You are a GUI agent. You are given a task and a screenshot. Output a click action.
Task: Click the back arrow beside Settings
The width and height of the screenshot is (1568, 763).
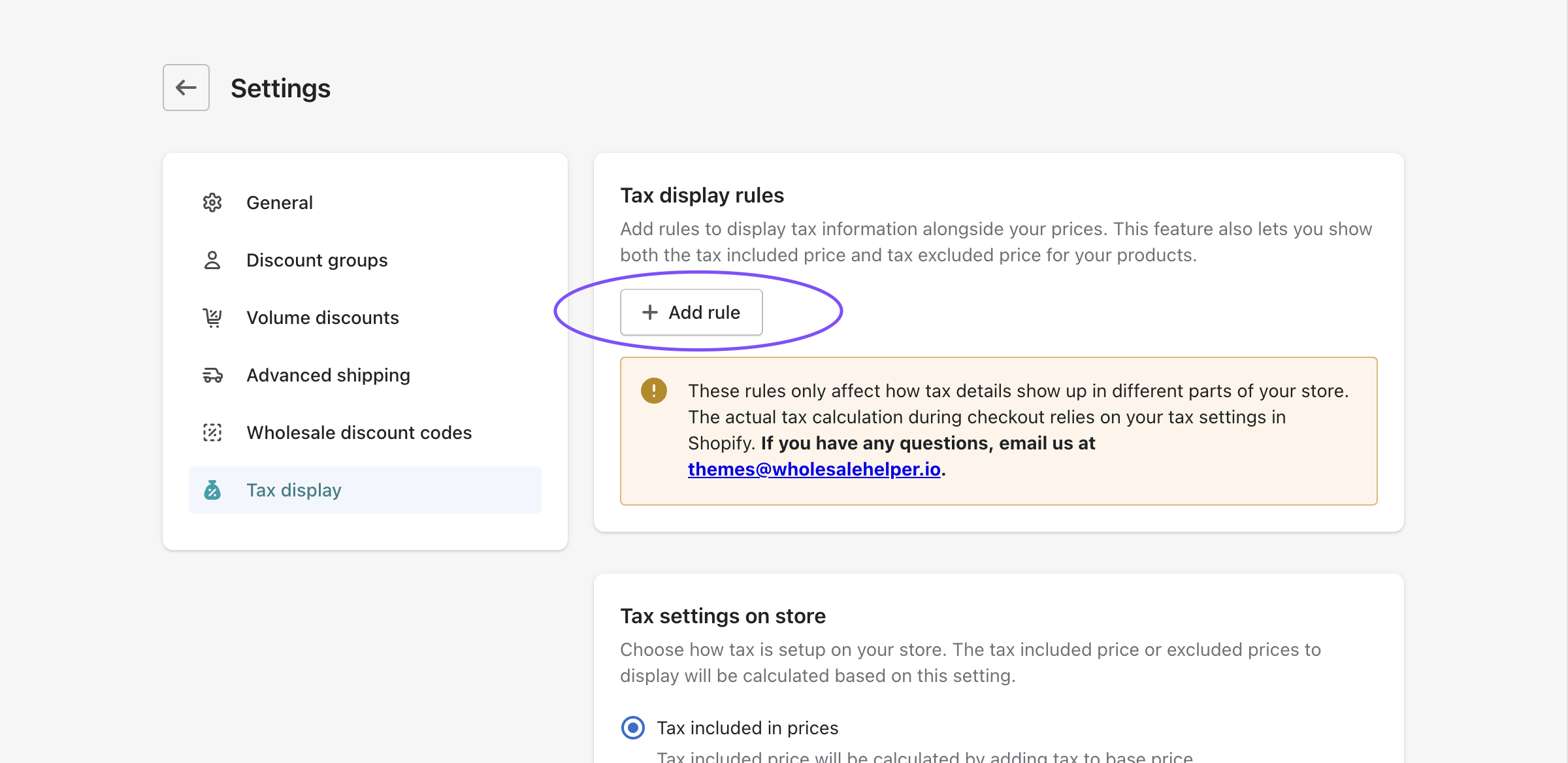[x=185, y=87]
